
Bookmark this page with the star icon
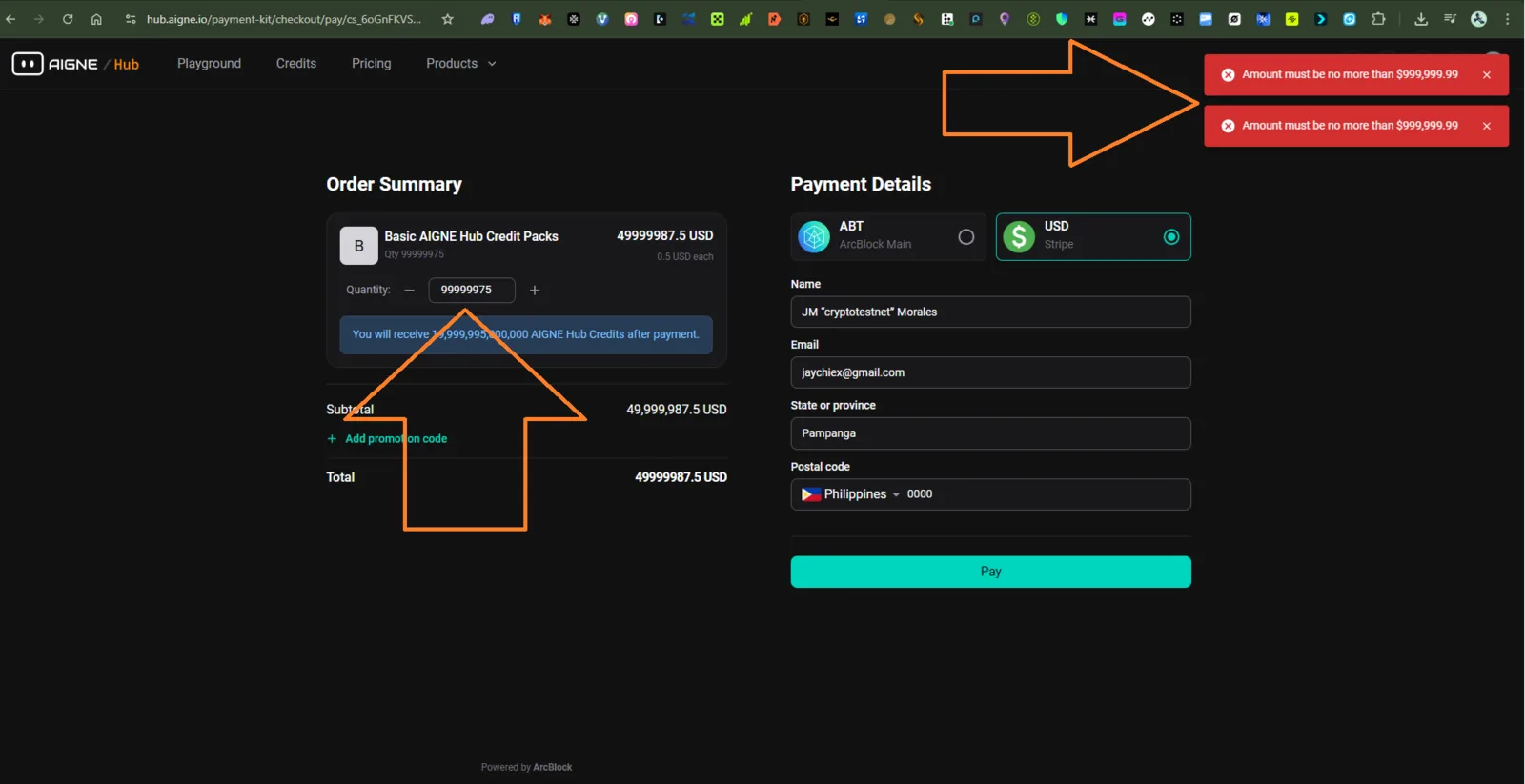click(448, 19)
